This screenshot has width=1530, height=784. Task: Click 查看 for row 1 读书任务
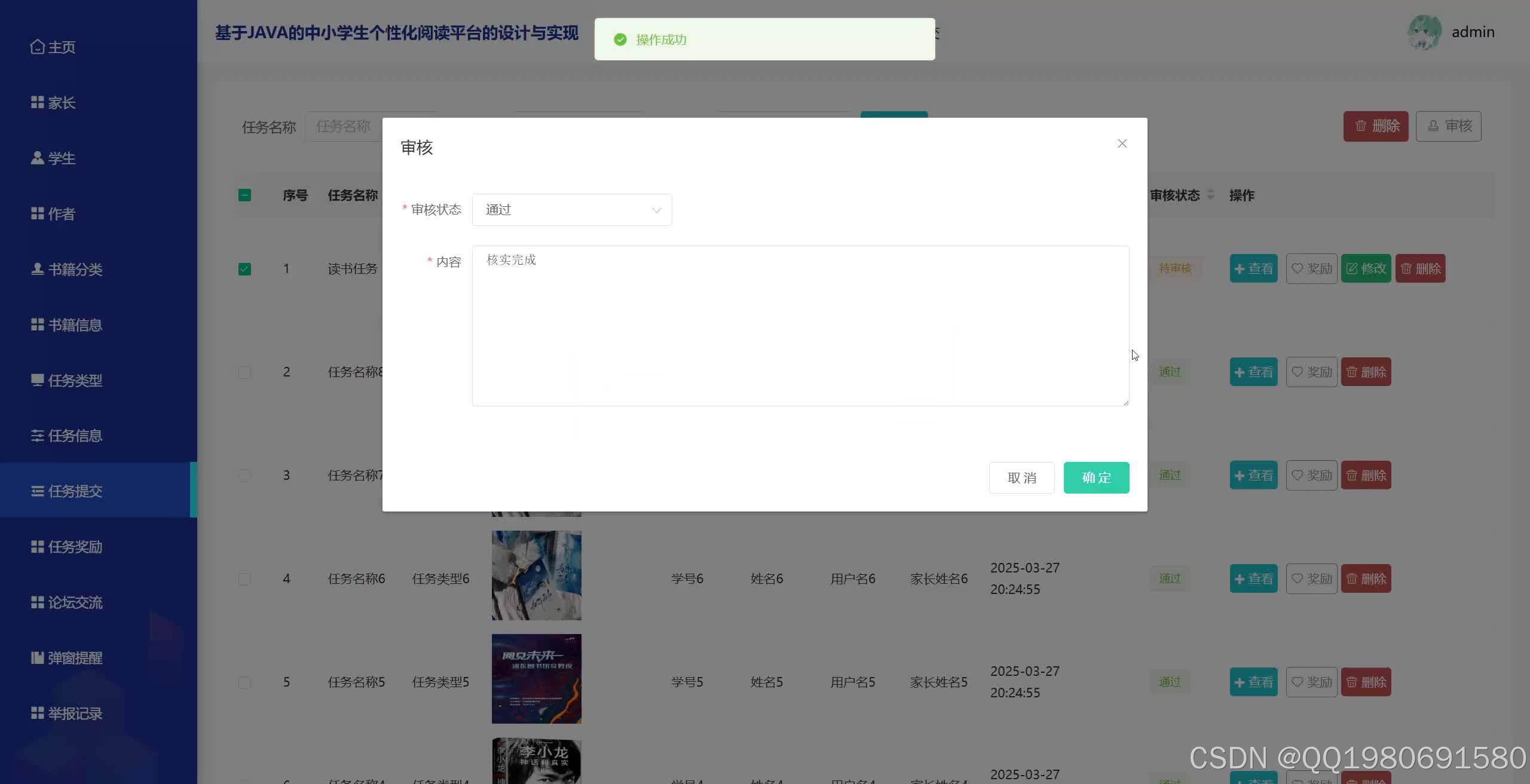(1253, 269)
